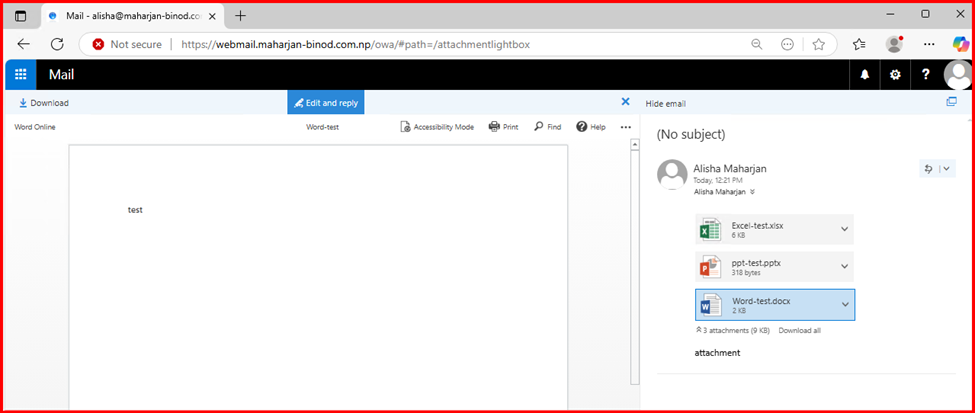The height and width of the screenshot is (413, 975).
Task: Expand options for ppt-test.pptx attachment
Action: pyautogui.click(x=844, y=266)
